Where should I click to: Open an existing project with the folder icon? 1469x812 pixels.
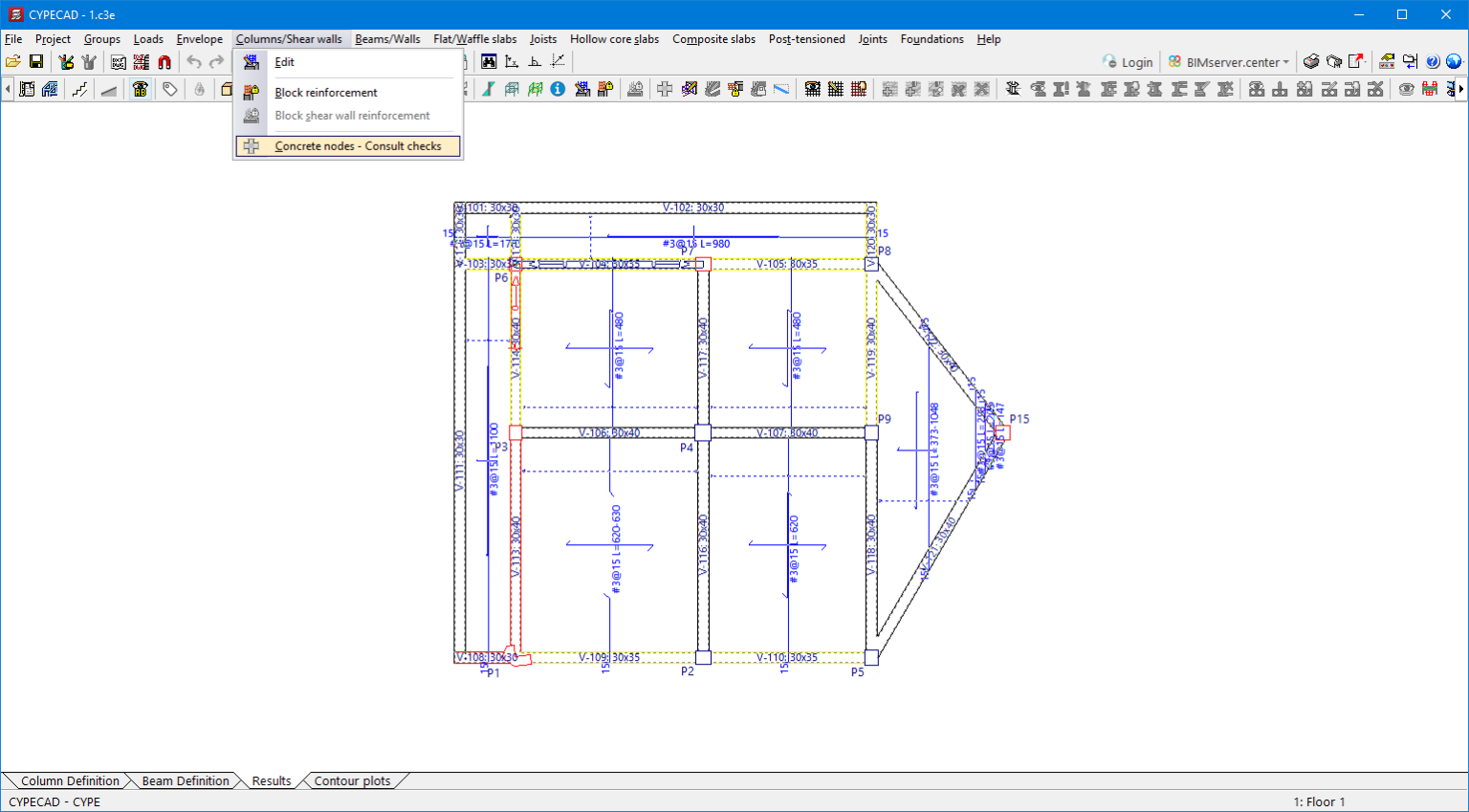13,61
